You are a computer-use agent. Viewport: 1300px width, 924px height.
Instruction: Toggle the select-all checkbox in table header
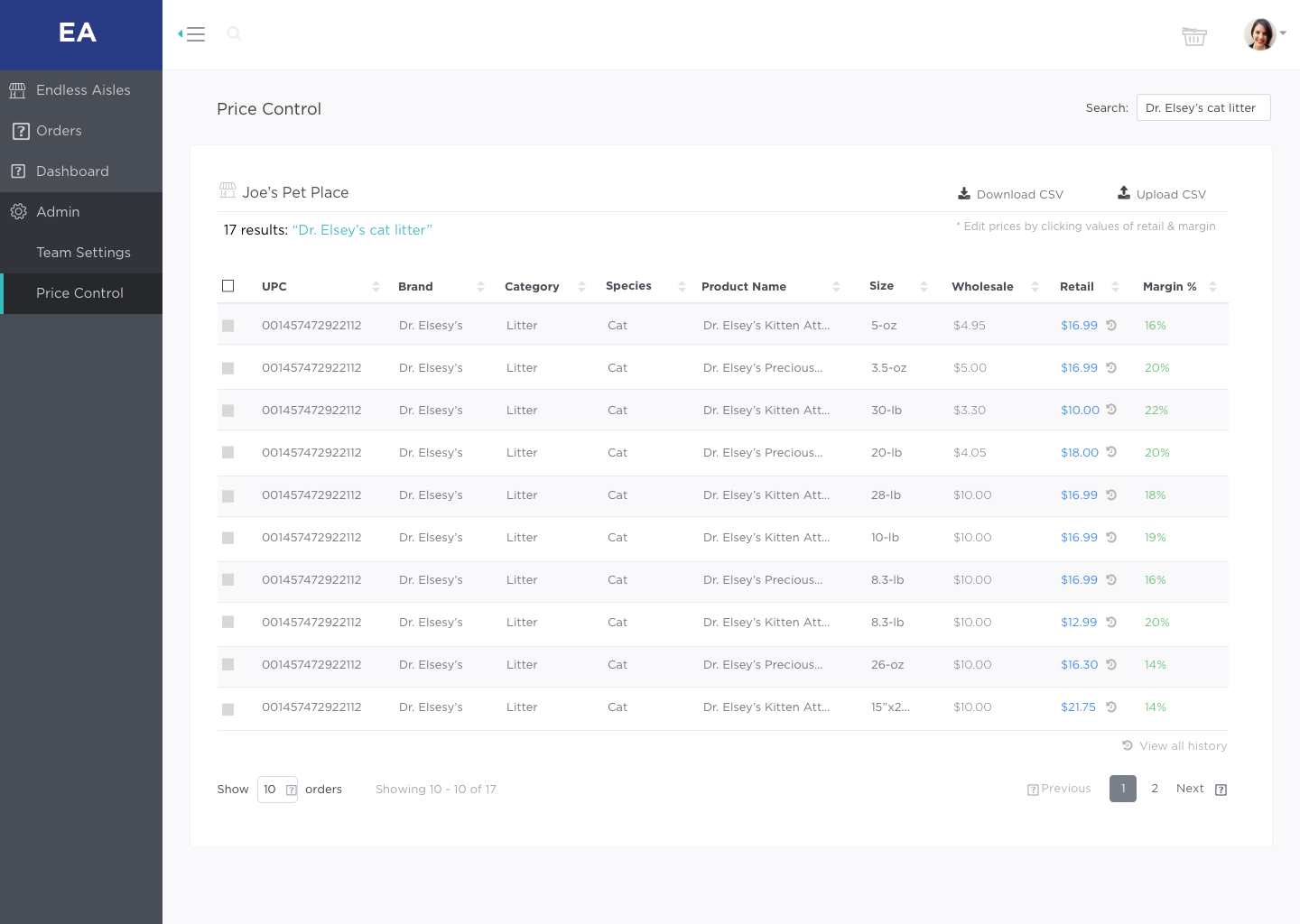tap(228, 286)
